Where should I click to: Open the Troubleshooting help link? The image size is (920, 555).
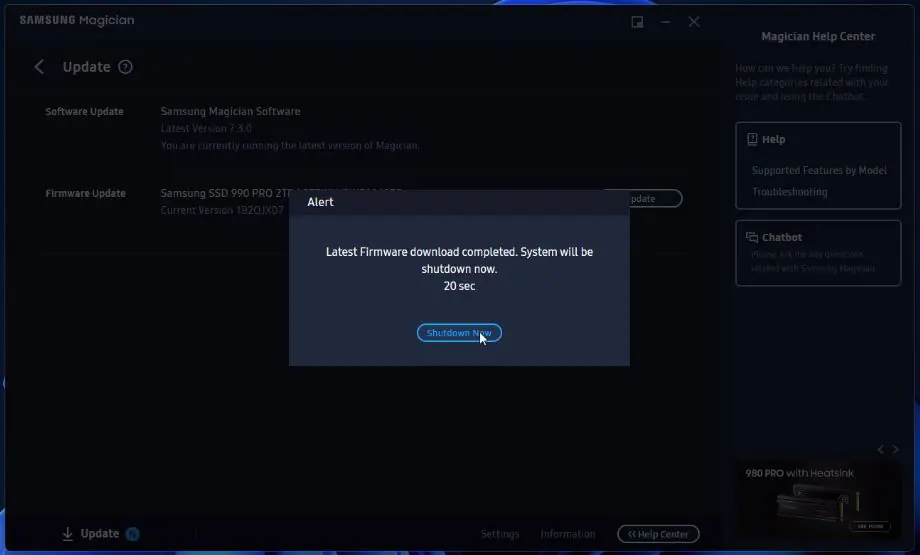click(790, 192)
